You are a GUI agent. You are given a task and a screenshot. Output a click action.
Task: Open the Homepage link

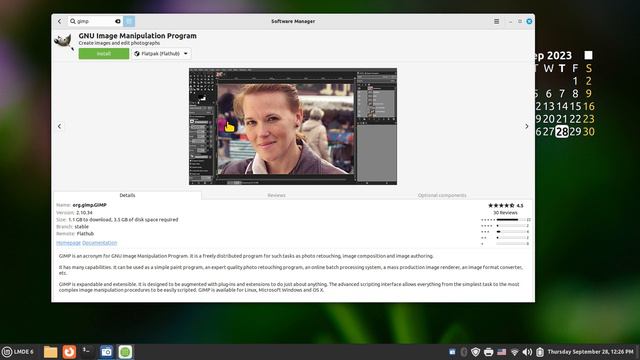point(68,243)
